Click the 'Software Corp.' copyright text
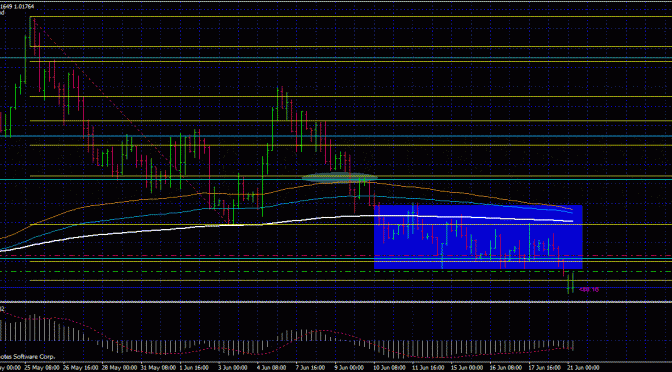Screen dimensions: 672x372 tap(35, 357)
